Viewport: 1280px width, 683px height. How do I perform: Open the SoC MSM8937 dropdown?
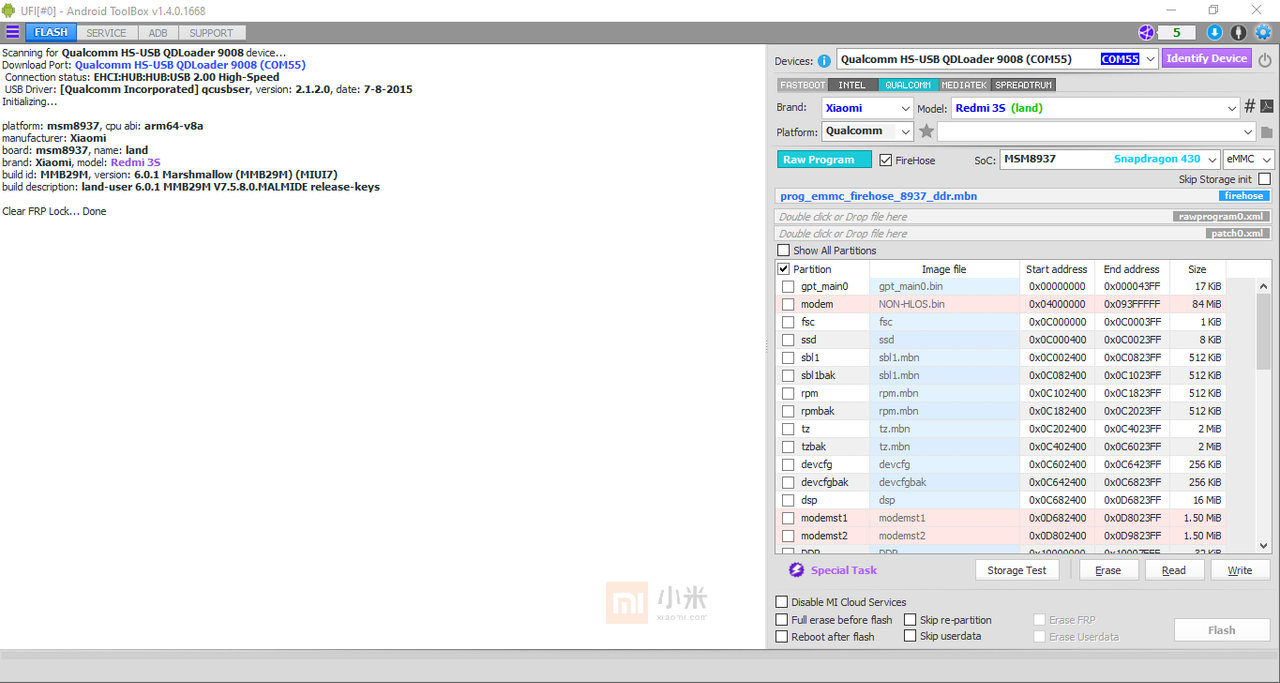coord(1212,160)
